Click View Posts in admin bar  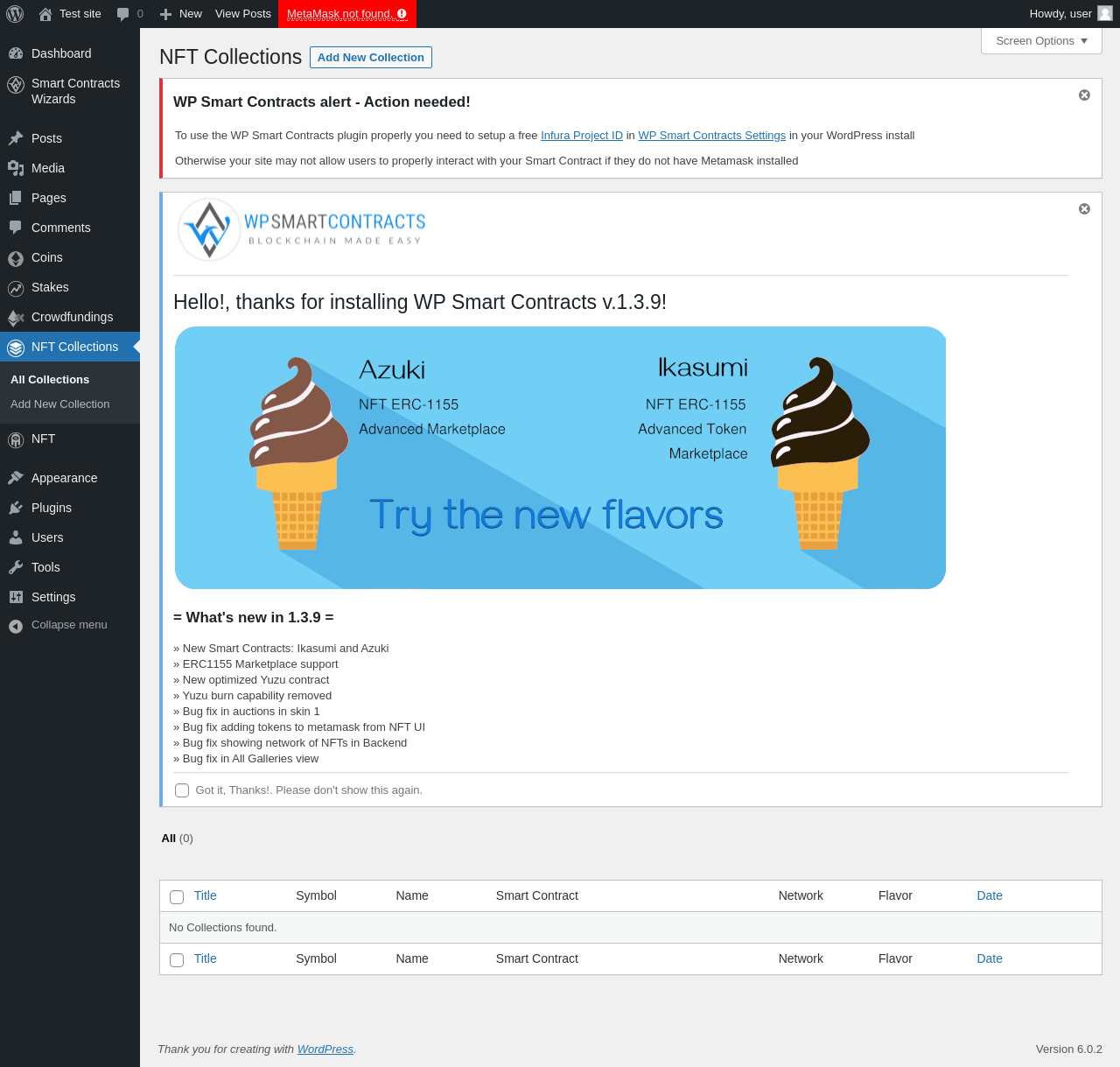(243, 14)
